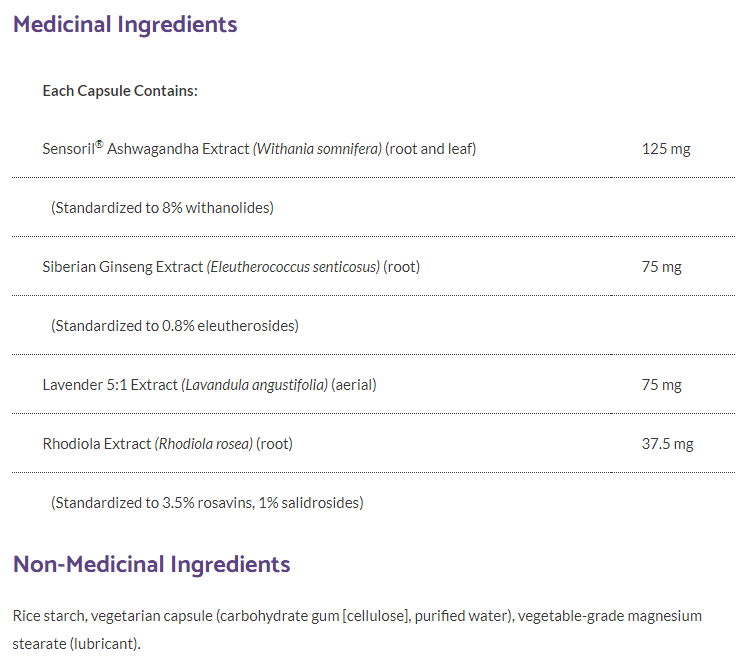Screen dimensions: 736x666
Task: Click the 8% withanolides standardization note
Action: click(x=162, y=208)
